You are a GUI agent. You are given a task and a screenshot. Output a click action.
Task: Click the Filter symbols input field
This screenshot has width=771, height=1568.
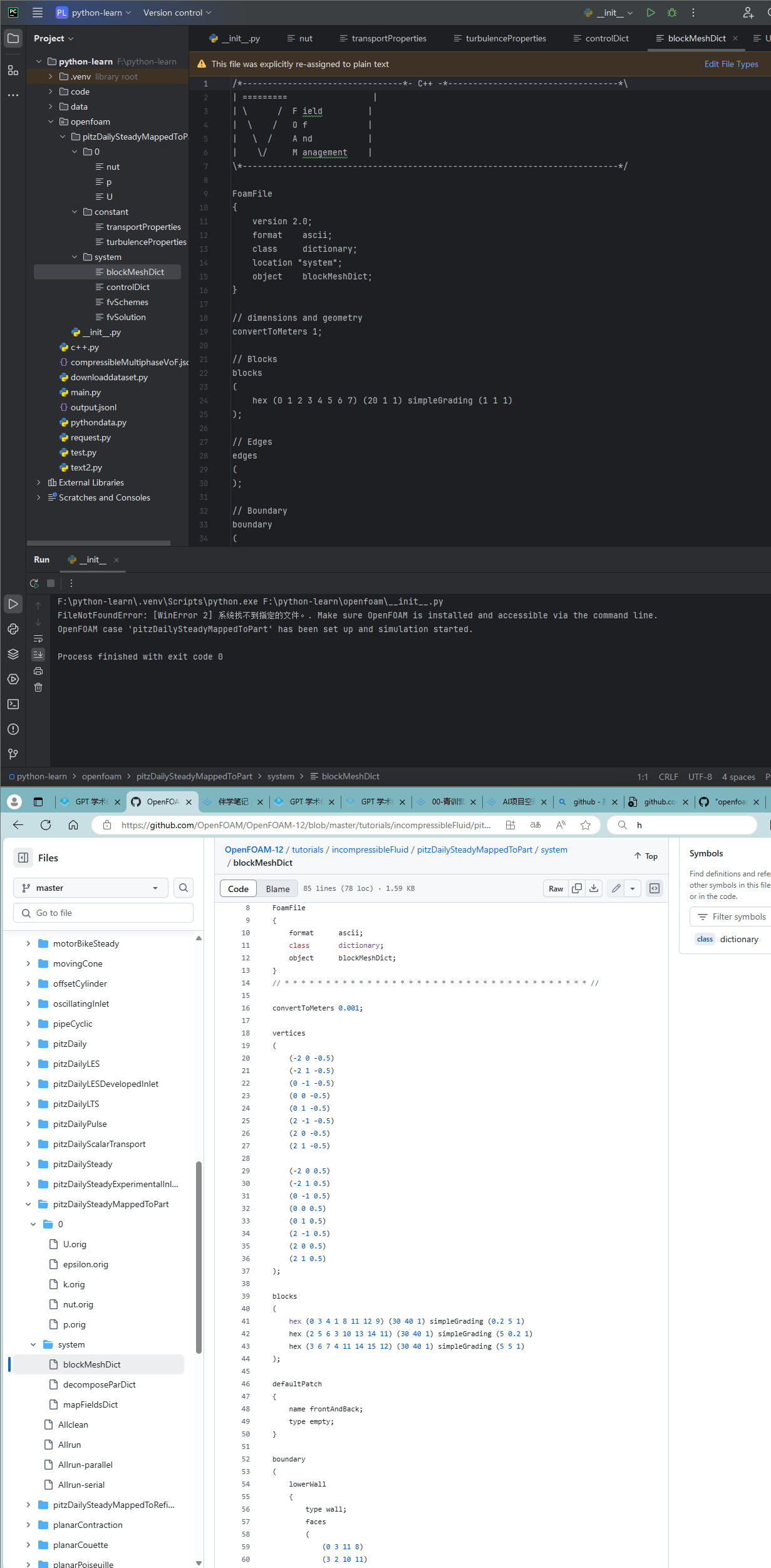[x=730, y=916]
